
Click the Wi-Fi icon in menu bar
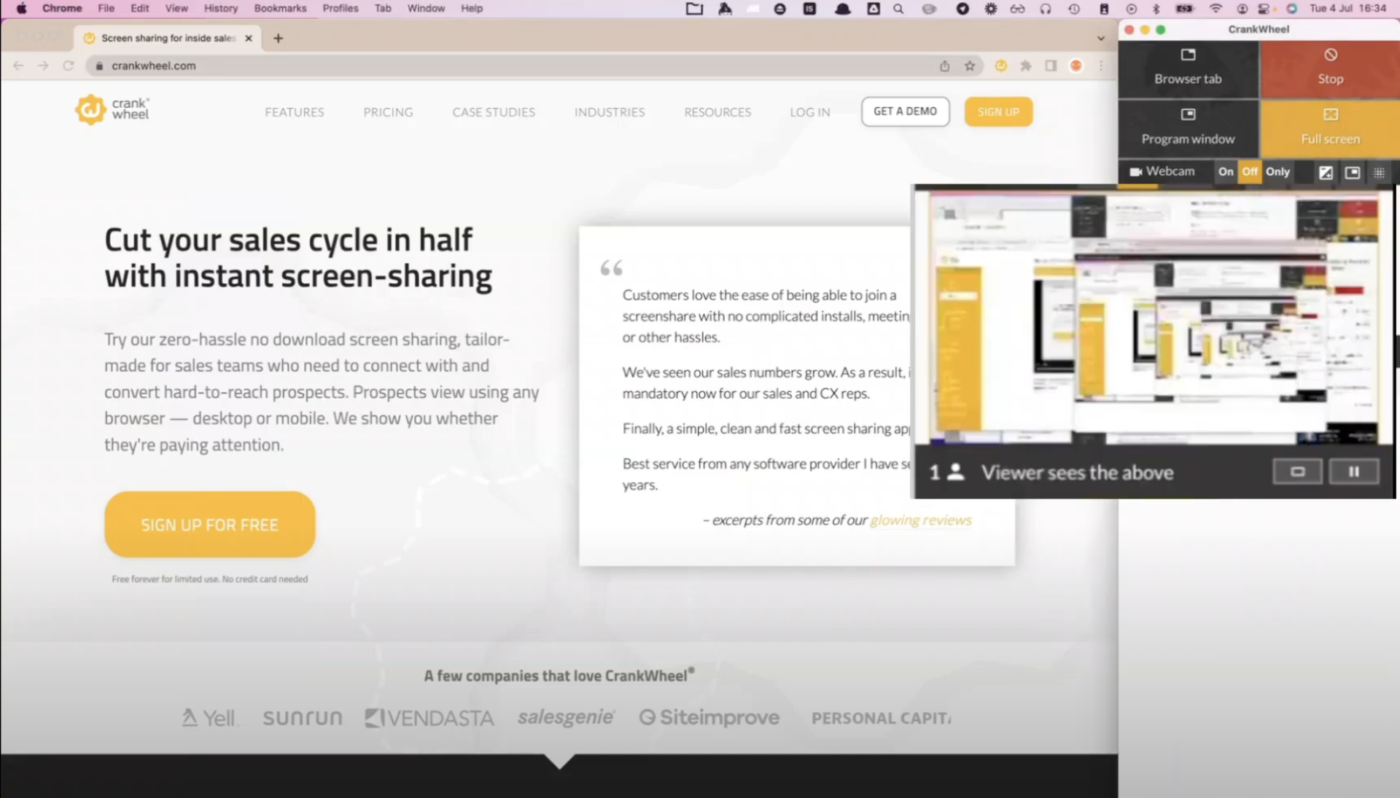[x=1216, y=8]
